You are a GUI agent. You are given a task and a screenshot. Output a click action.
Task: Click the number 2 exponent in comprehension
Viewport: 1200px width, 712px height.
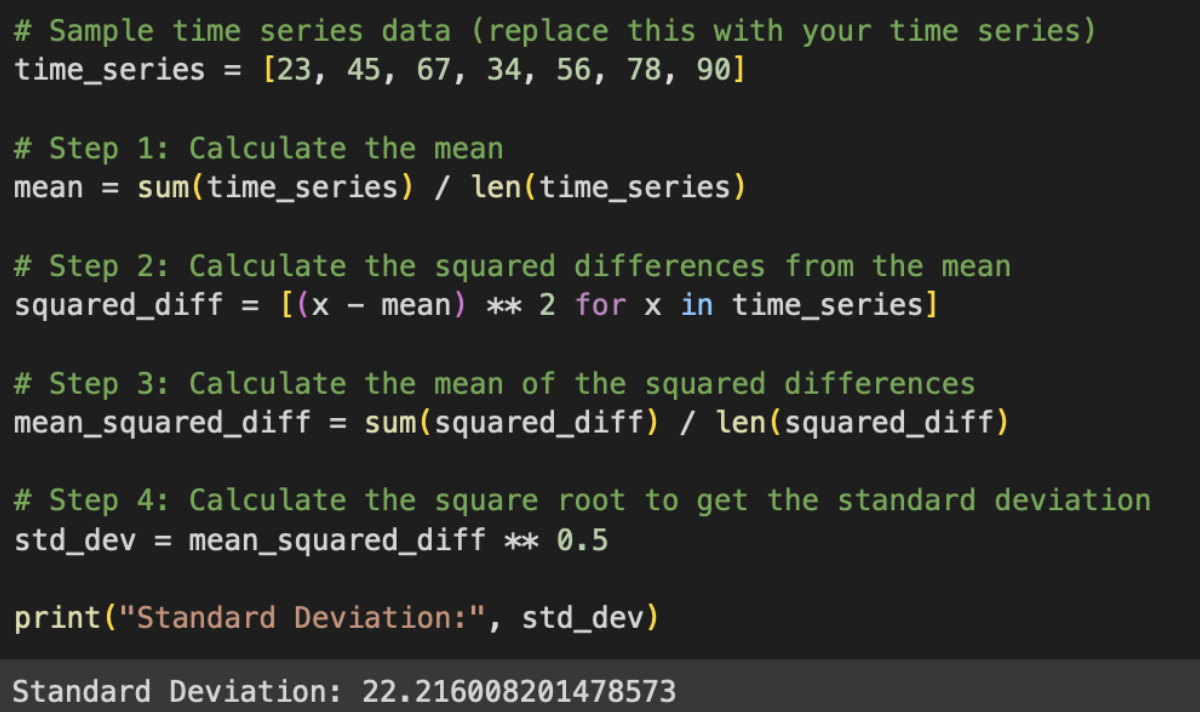pos(547,304)
